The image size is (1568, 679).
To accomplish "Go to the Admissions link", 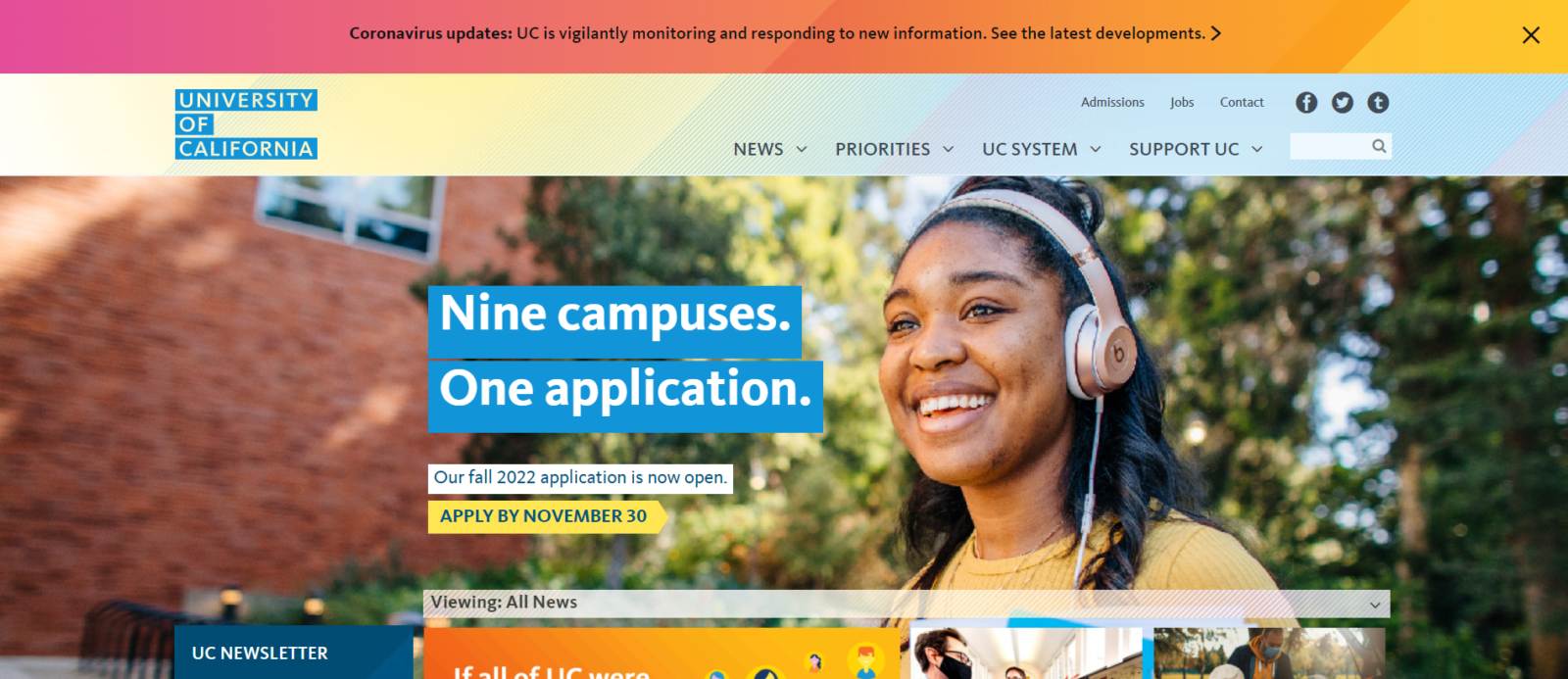I will click(x=1112, y=102).
